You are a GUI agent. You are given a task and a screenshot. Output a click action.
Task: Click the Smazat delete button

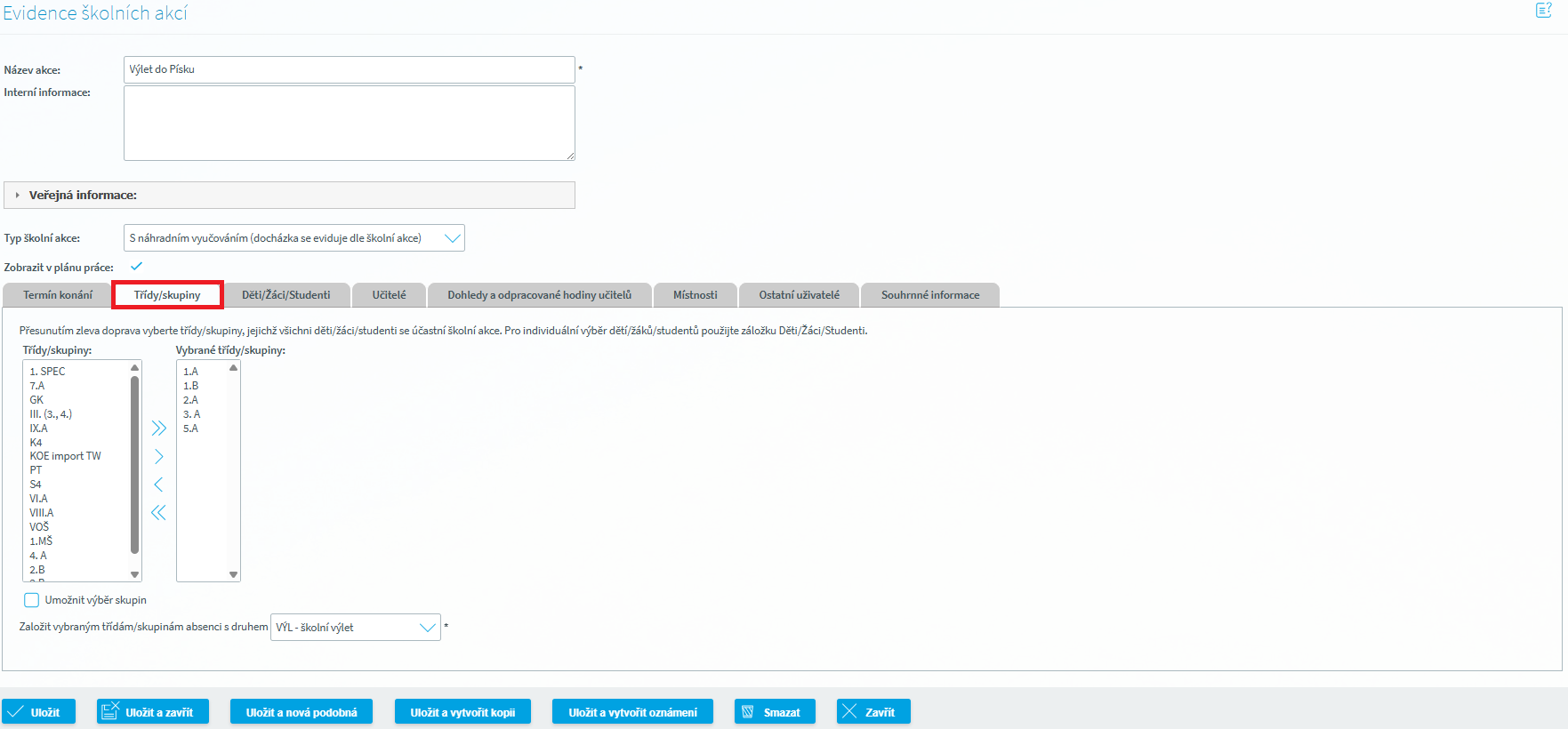point(774,712)
